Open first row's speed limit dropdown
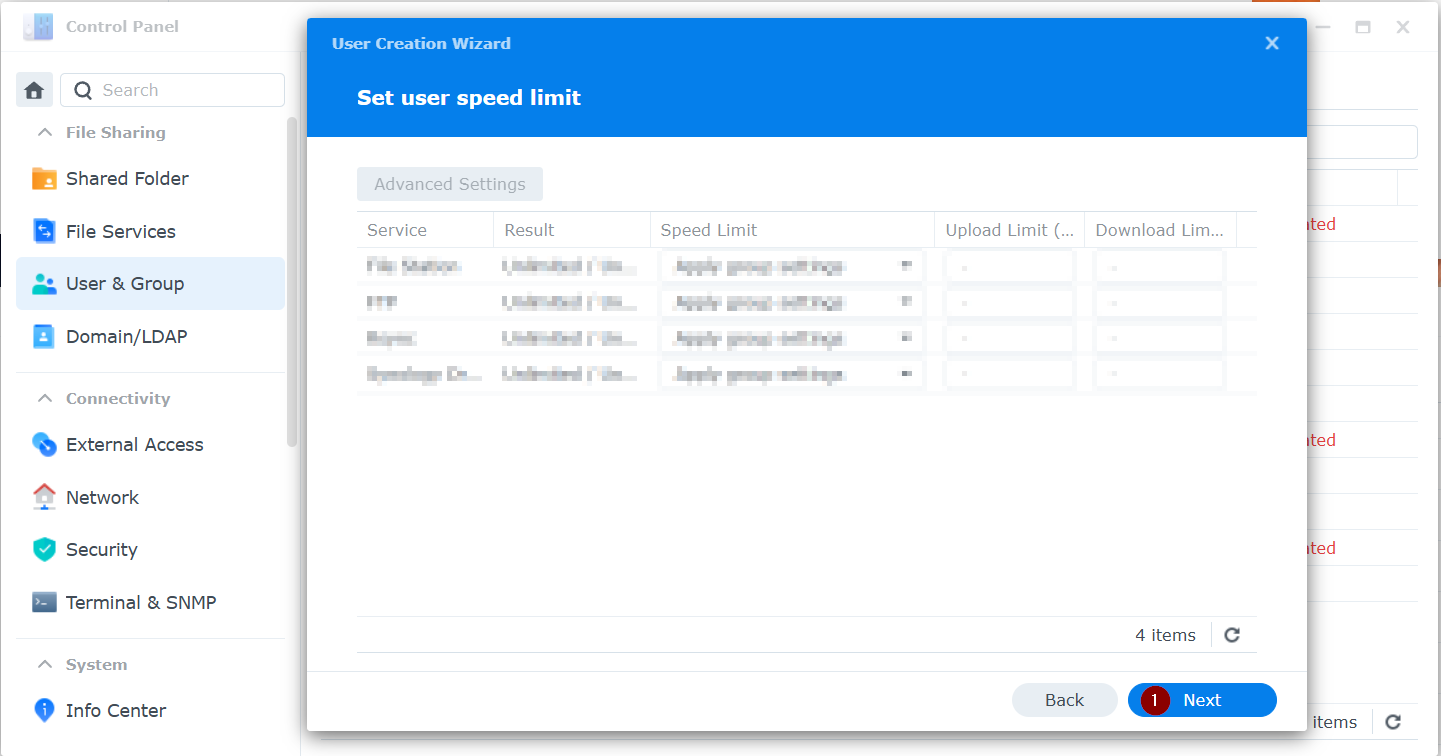The width and height of the screenshot is (1441, 756). [791, 266]
